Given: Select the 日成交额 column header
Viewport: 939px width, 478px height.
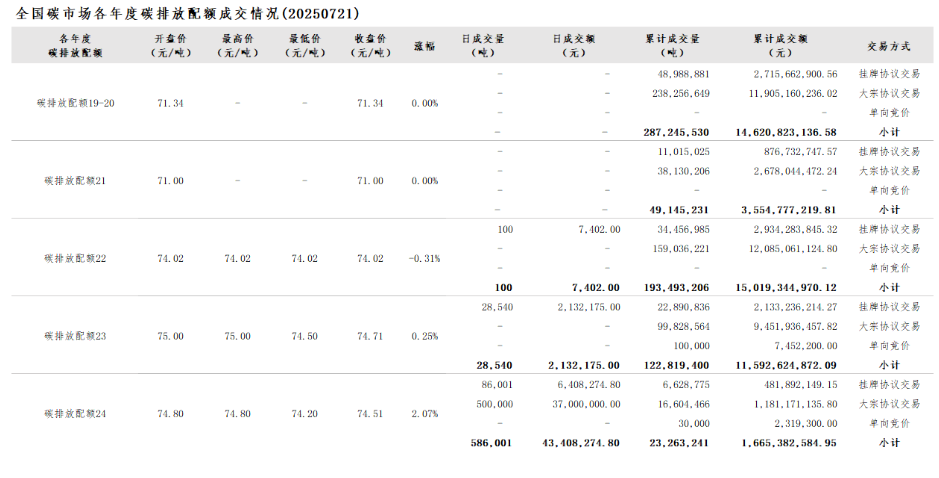Looking at the screenshot, I should point(573,45).
